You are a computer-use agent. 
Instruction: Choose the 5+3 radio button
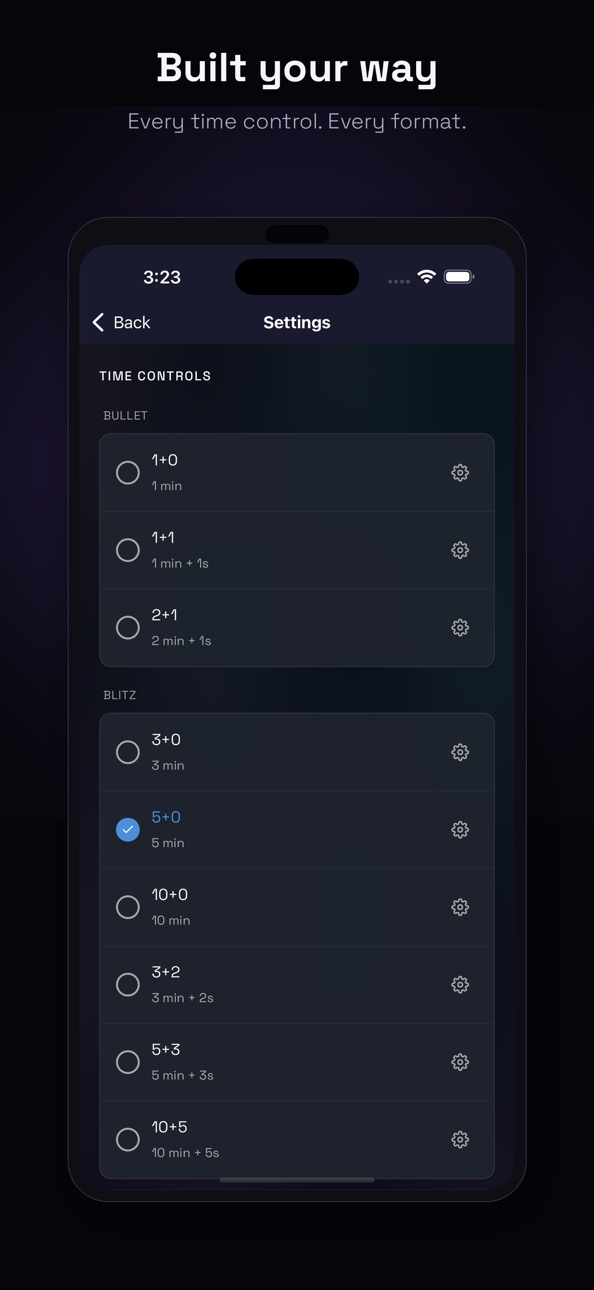click(128, 1062)
